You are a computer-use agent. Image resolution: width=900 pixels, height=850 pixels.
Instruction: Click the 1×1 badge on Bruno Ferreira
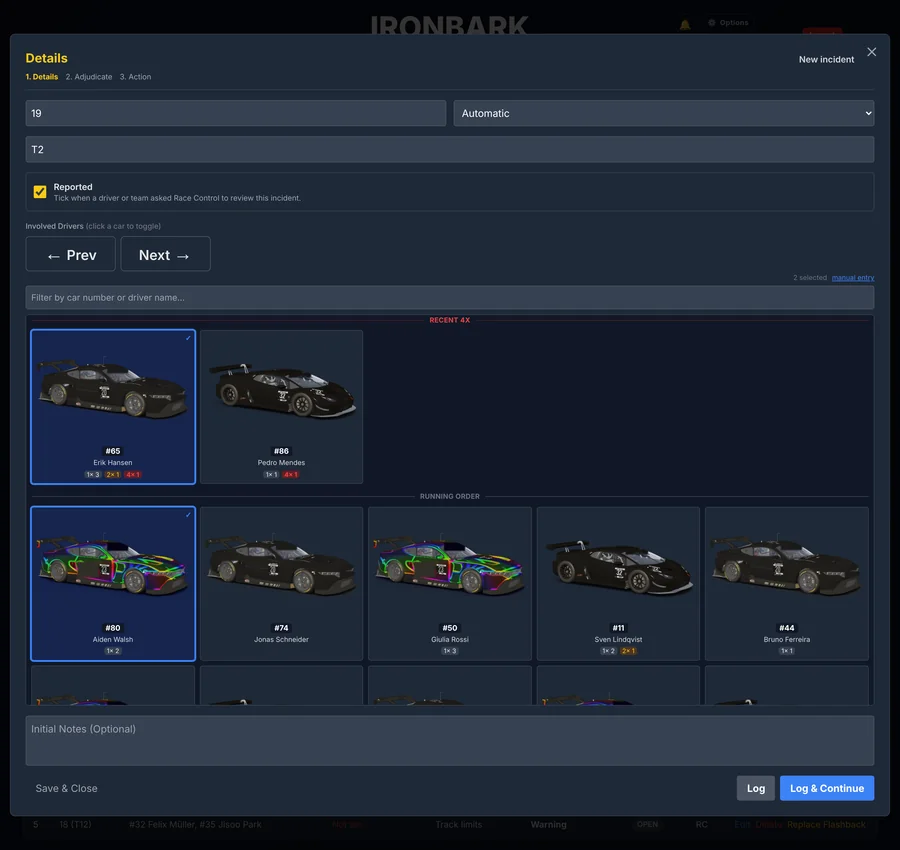pos(786,651)
